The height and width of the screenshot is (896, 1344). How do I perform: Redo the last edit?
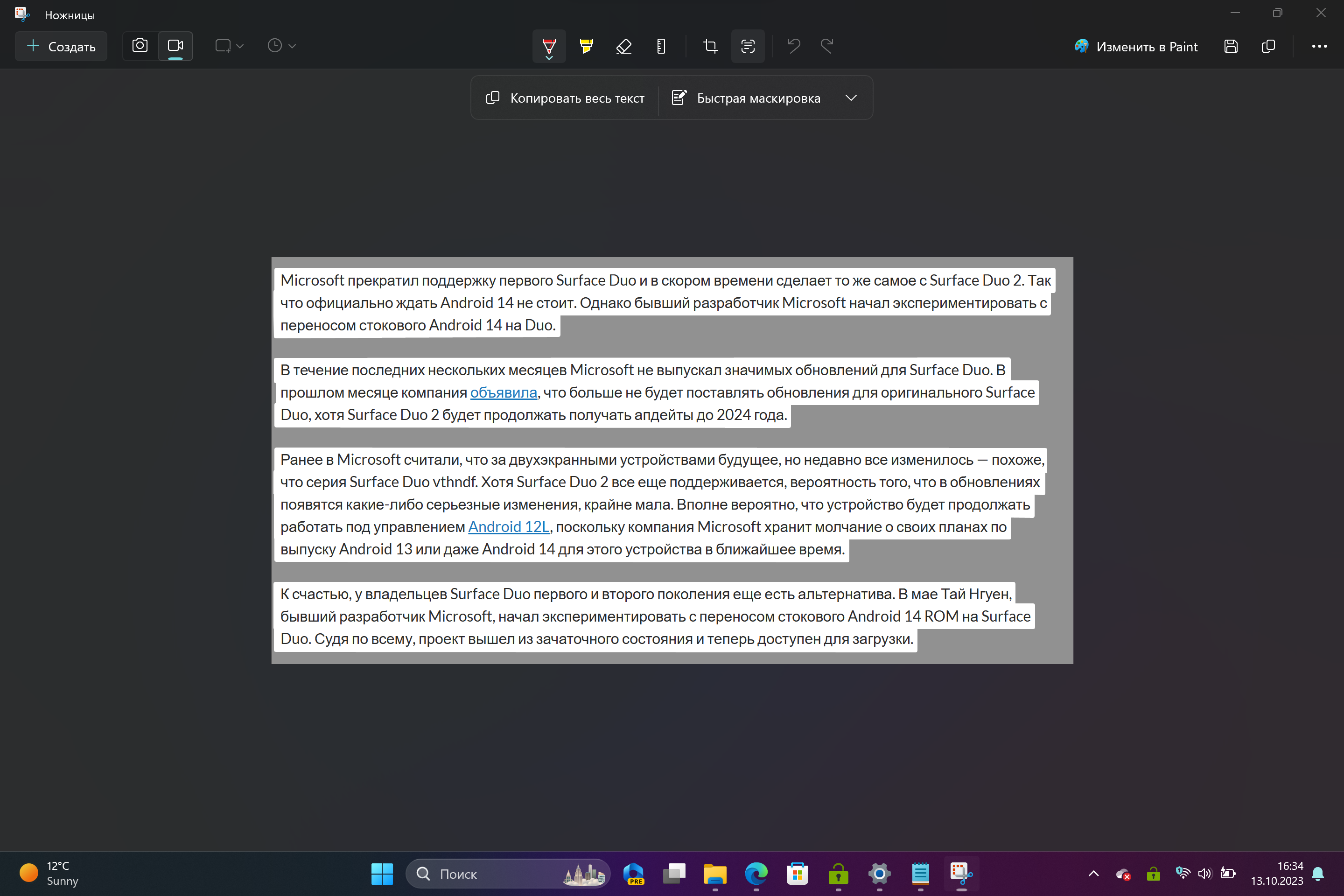tap(827, 46)
